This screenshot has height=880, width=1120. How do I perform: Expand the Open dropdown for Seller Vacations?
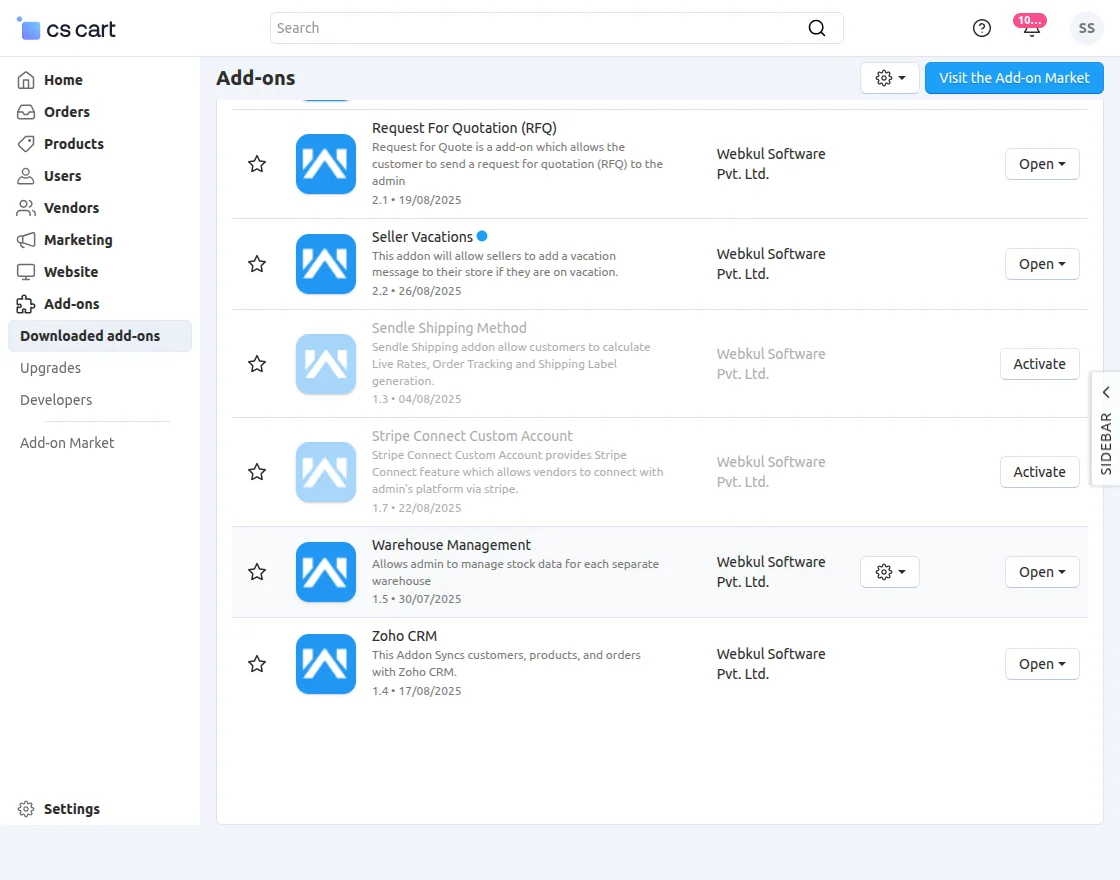click(x=1042, y=264)
